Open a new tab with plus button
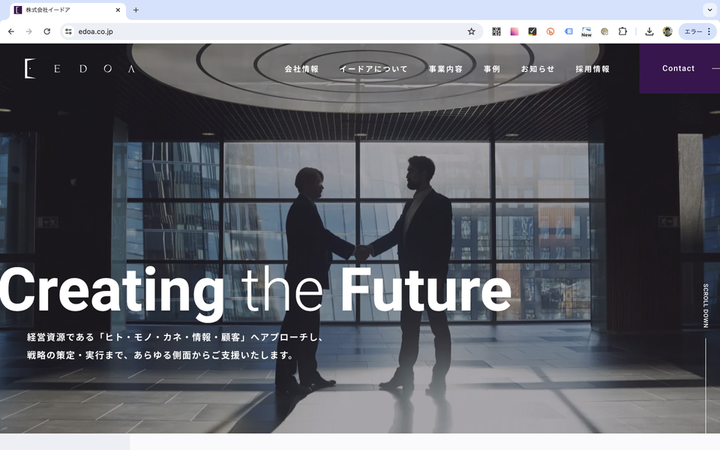 (x=136, y=10)
